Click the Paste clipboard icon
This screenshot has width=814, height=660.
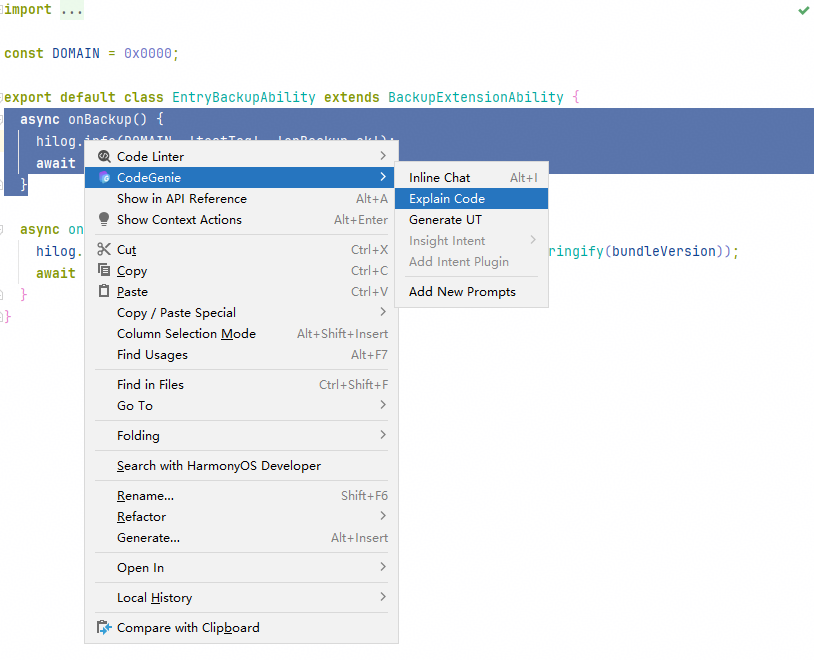point(104,292)
